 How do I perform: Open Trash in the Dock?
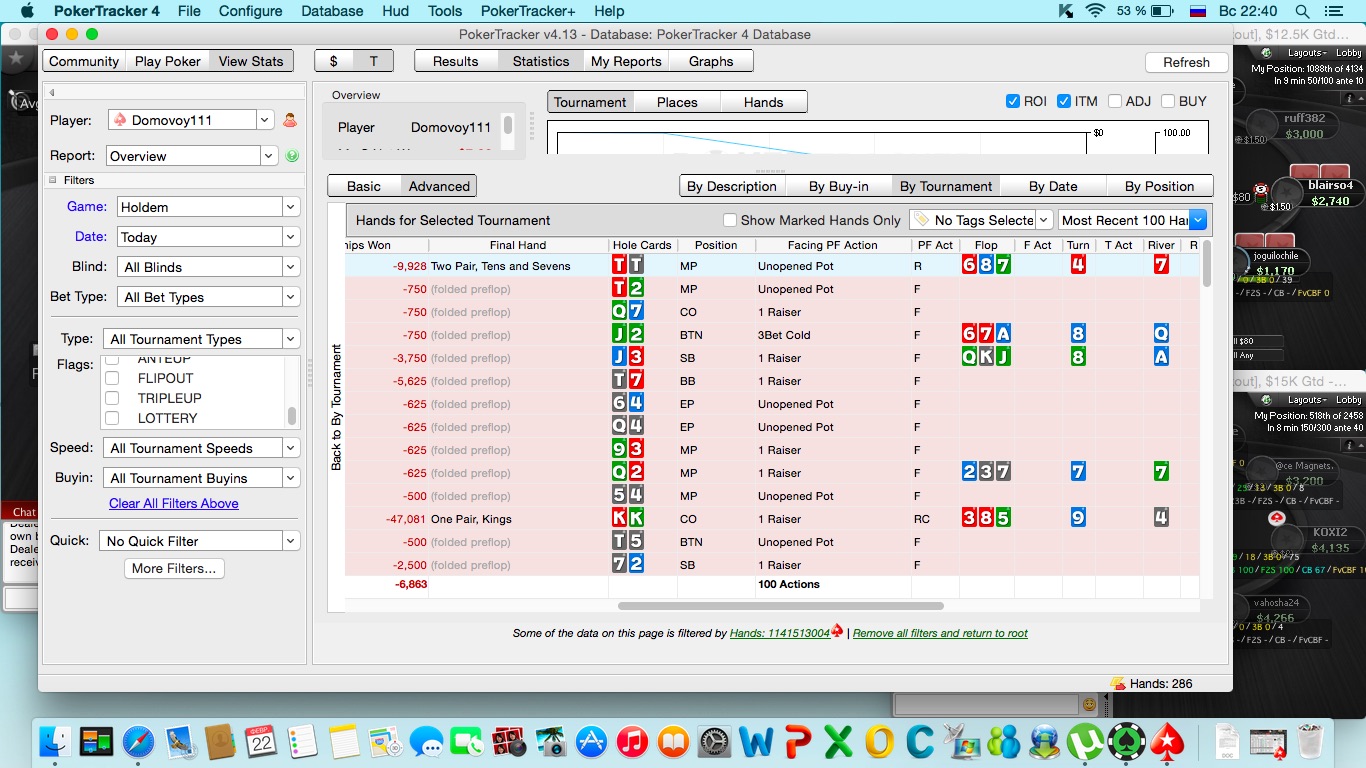tap(1311, 742)
